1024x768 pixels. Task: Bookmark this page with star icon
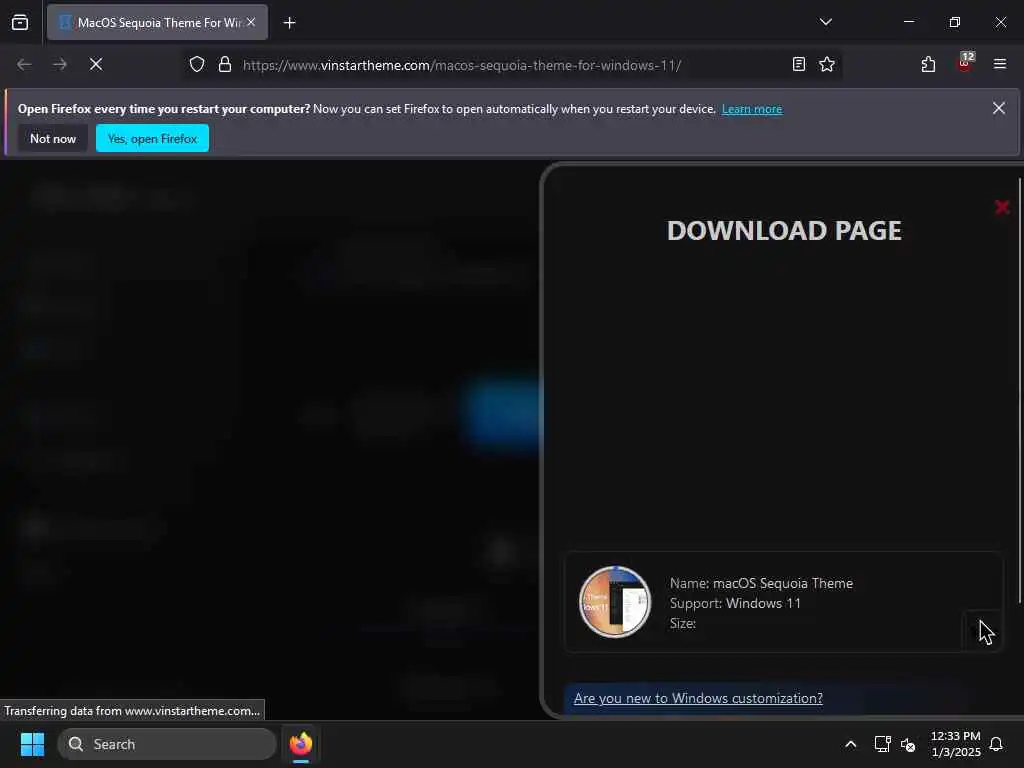(827, 64)
